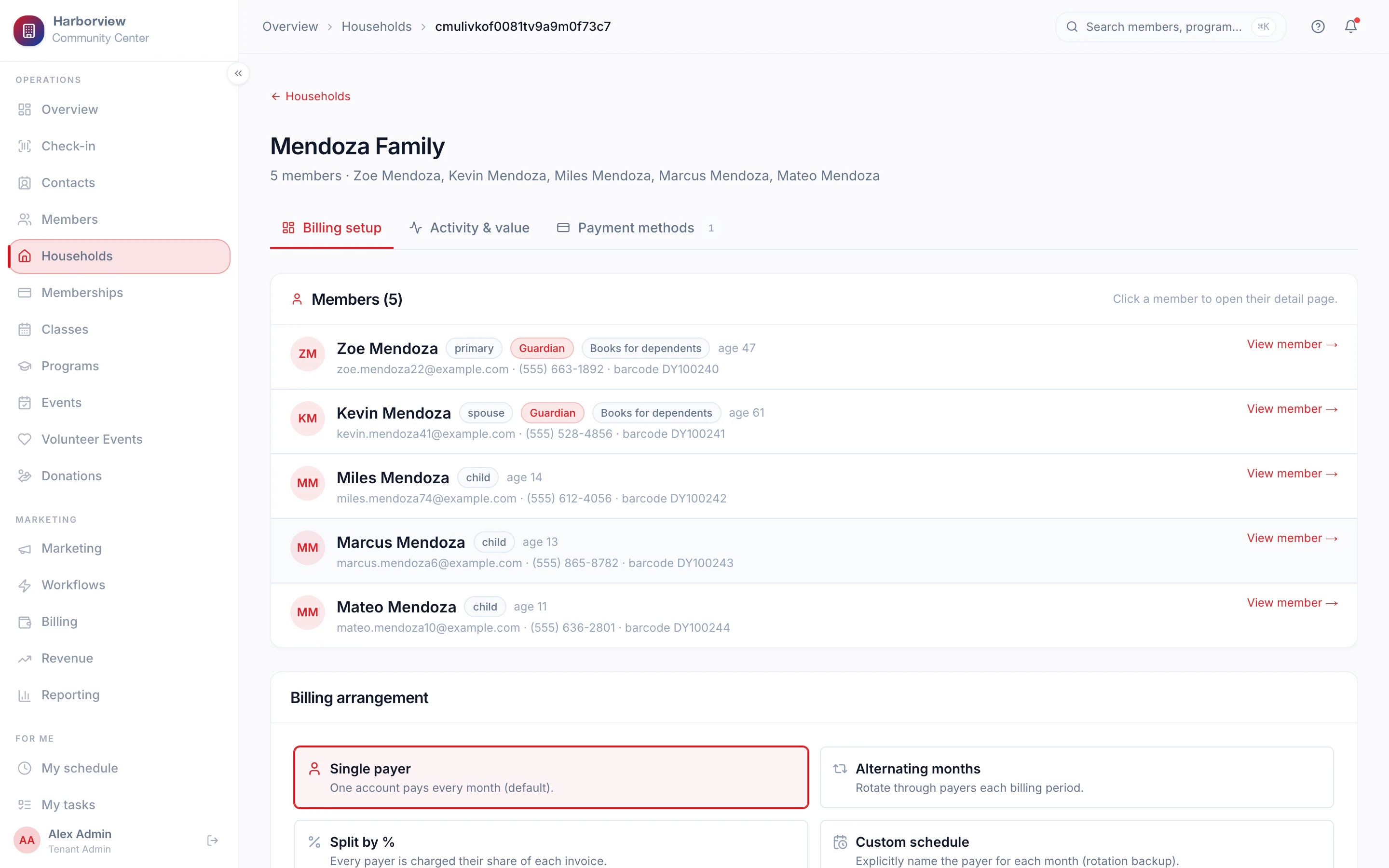
Task: Select the Split by % arrangement
Action: [x=551, y=844]
